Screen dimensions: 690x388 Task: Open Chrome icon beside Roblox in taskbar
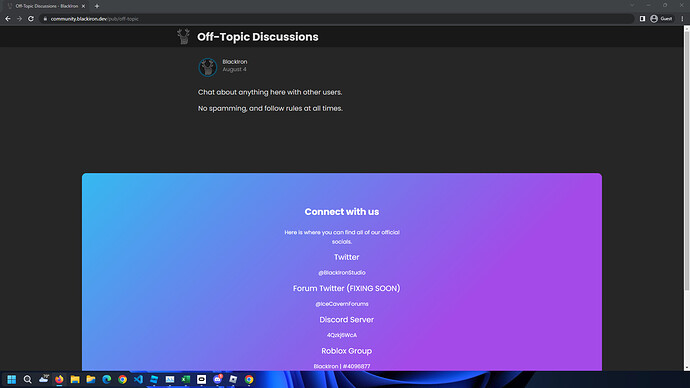249,379
